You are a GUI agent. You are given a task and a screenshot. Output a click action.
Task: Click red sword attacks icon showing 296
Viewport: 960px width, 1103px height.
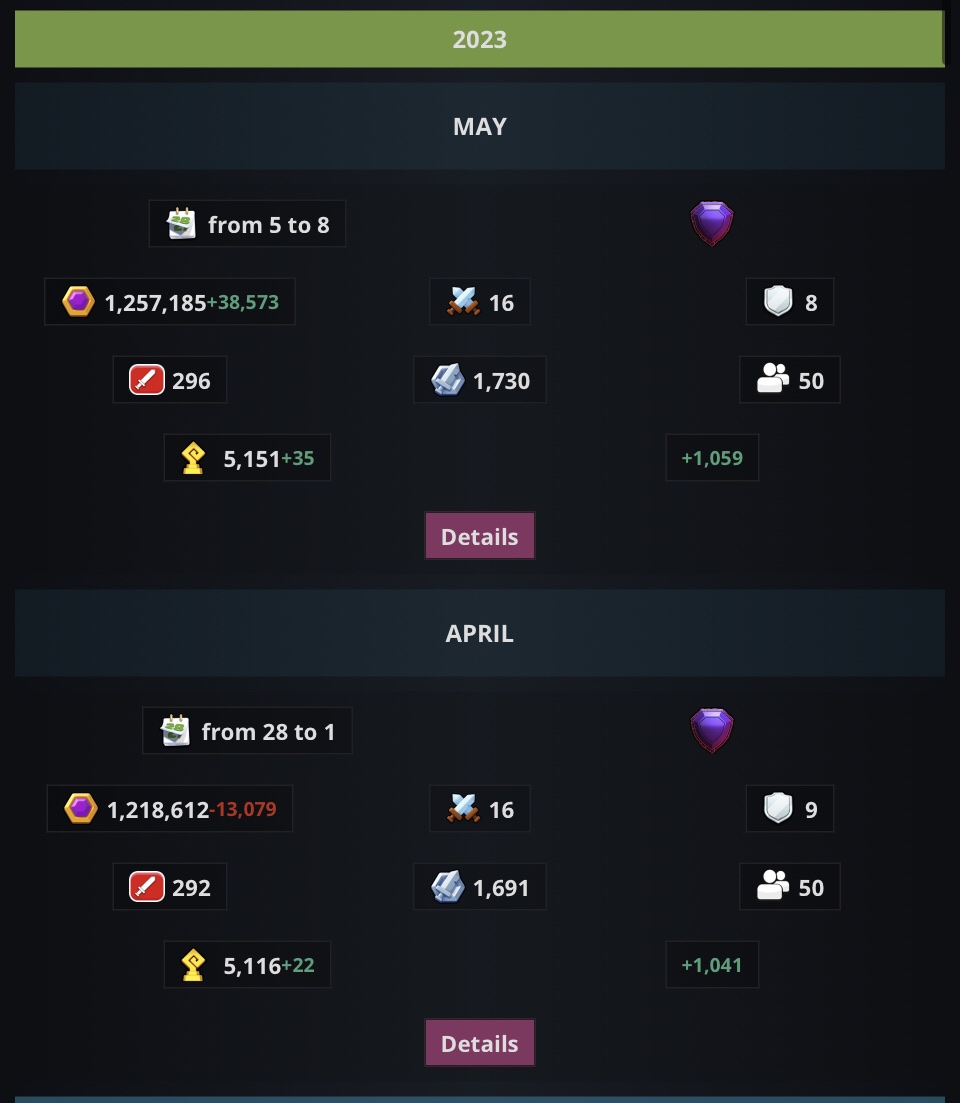coord(147,380)
